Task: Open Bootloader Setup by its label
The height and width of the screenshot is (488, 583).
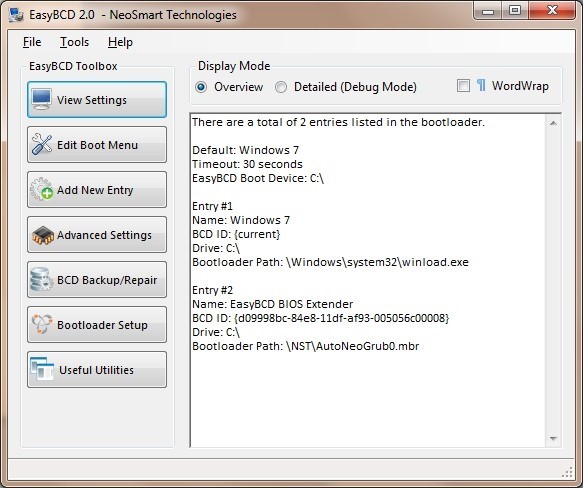Action: [102, 325]
